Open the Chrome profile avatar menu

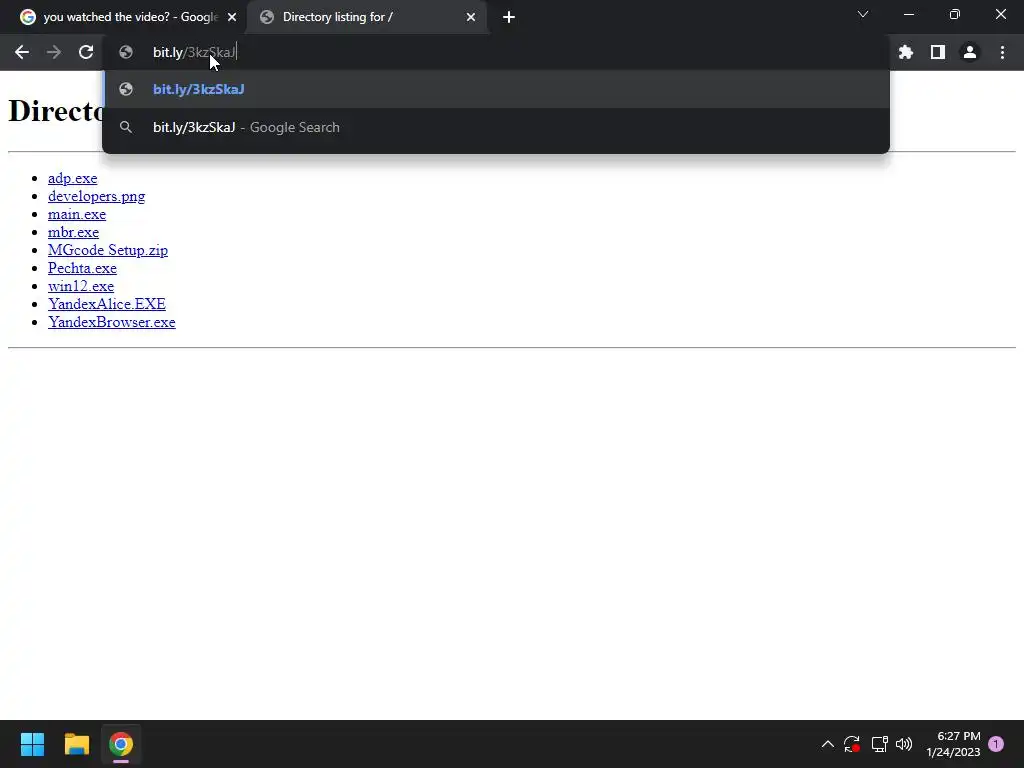point(970,52)
